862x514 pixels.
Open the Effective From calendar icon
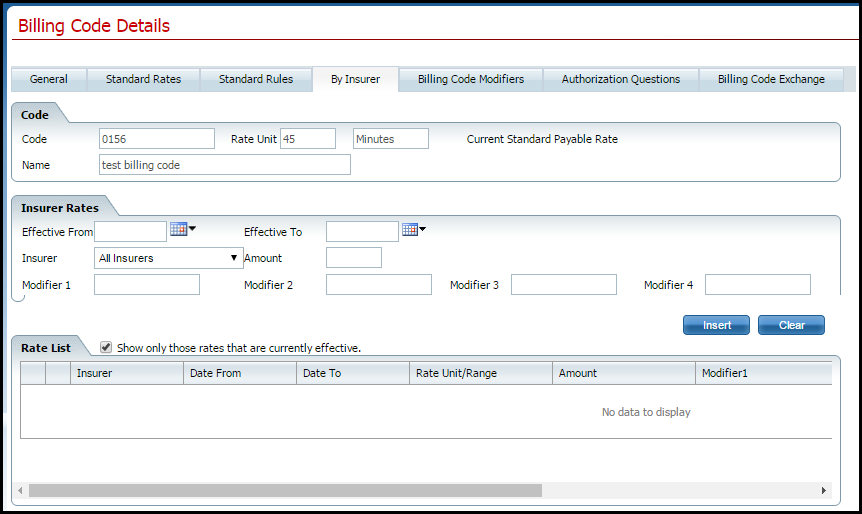click(x=179, y=229)
